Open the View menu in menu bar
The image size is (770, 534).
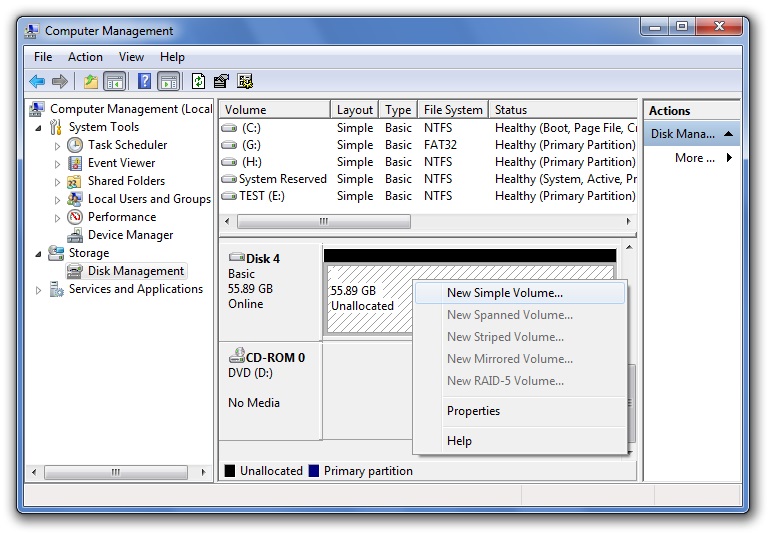click(x=131, y=57)
